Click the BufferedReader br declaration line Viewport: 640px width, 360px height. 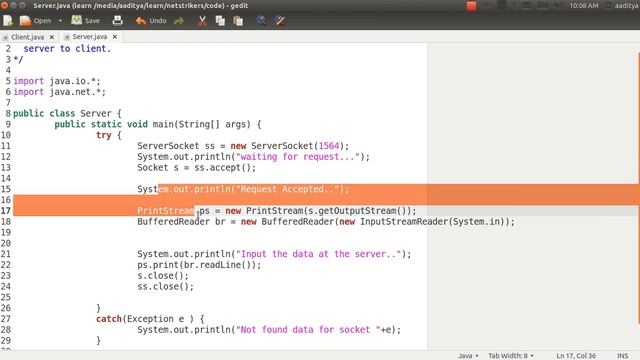click(326, 222)
